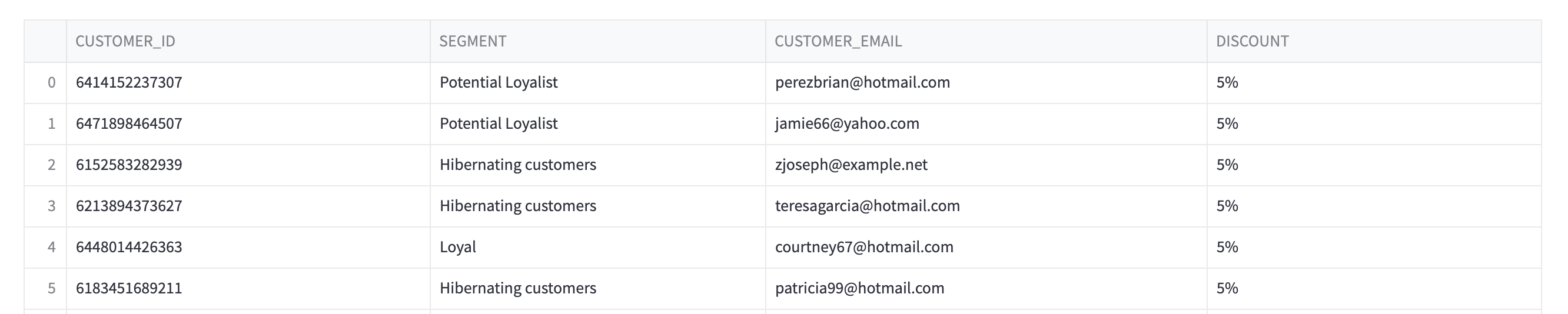
Task: Click the CUSTOMER_EMAIL column header
Action: pos(986,41)
